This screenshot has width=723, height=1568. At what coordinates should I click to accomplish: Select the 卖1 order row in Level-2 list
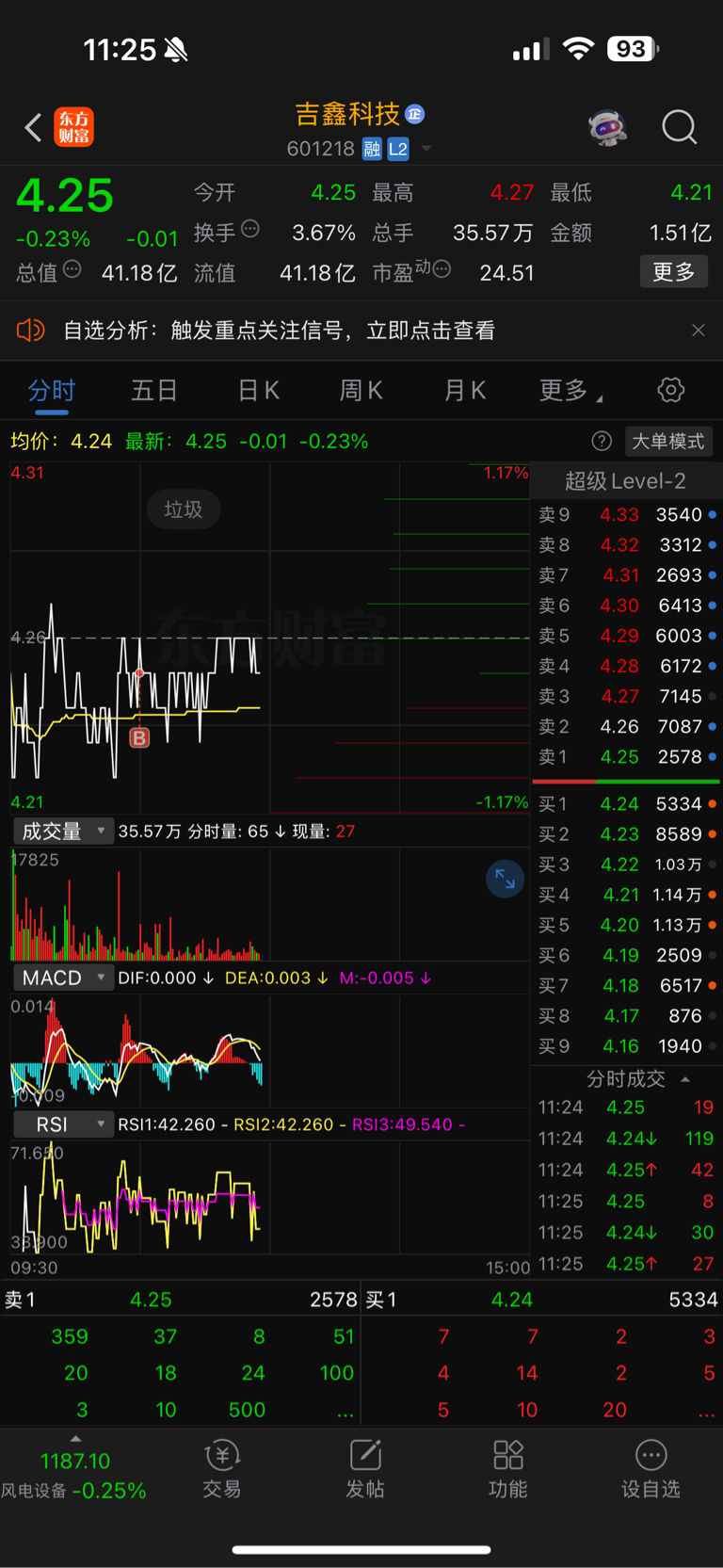pos(626,757)
